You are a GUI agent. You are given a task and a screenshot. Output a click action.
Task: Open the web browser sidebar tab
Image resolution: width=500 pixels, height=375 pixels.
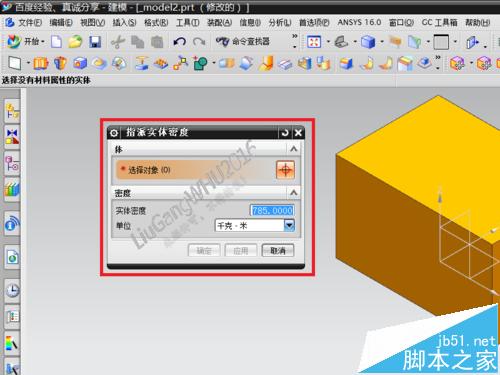click(12, 257)
